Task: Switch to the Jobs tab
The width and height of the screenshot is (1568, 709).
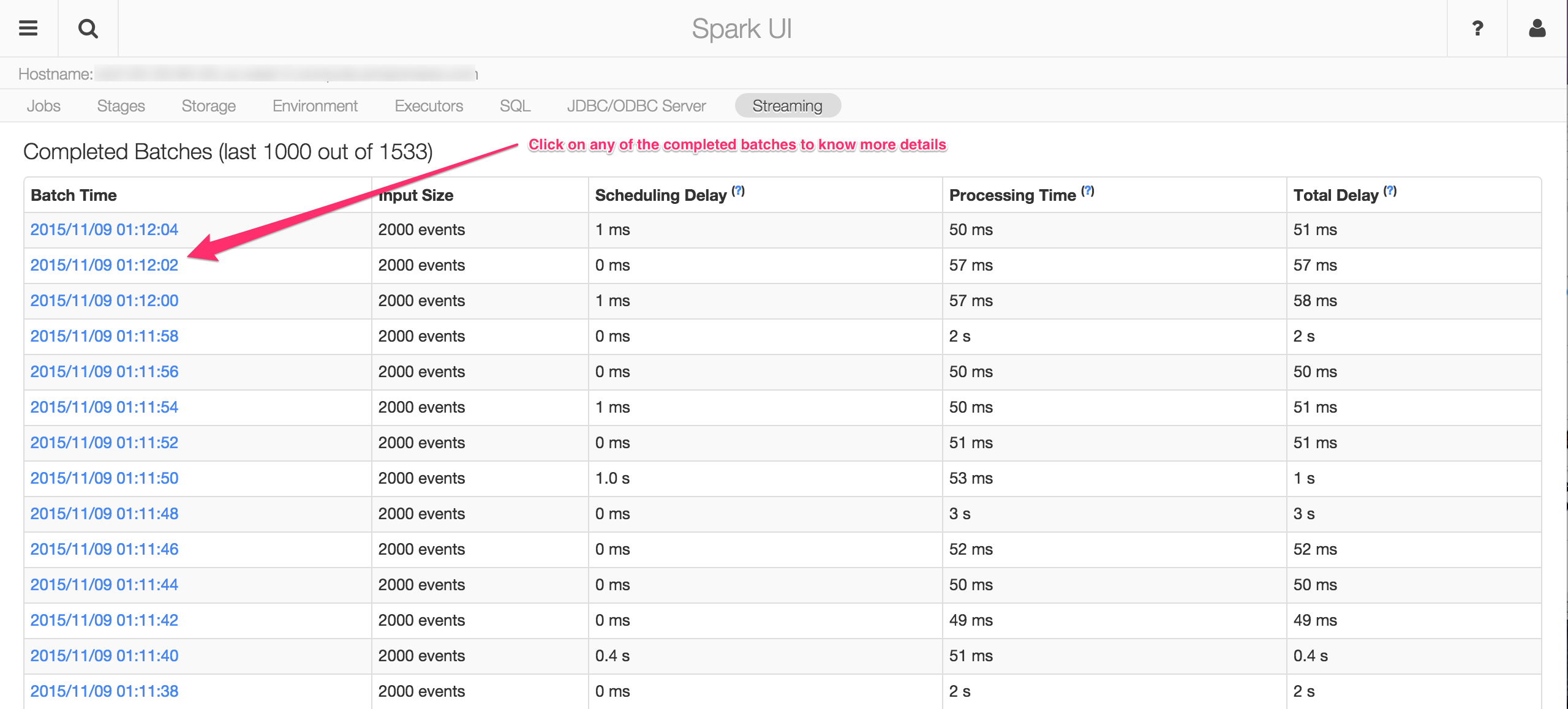Action: [x=43, y=106]
